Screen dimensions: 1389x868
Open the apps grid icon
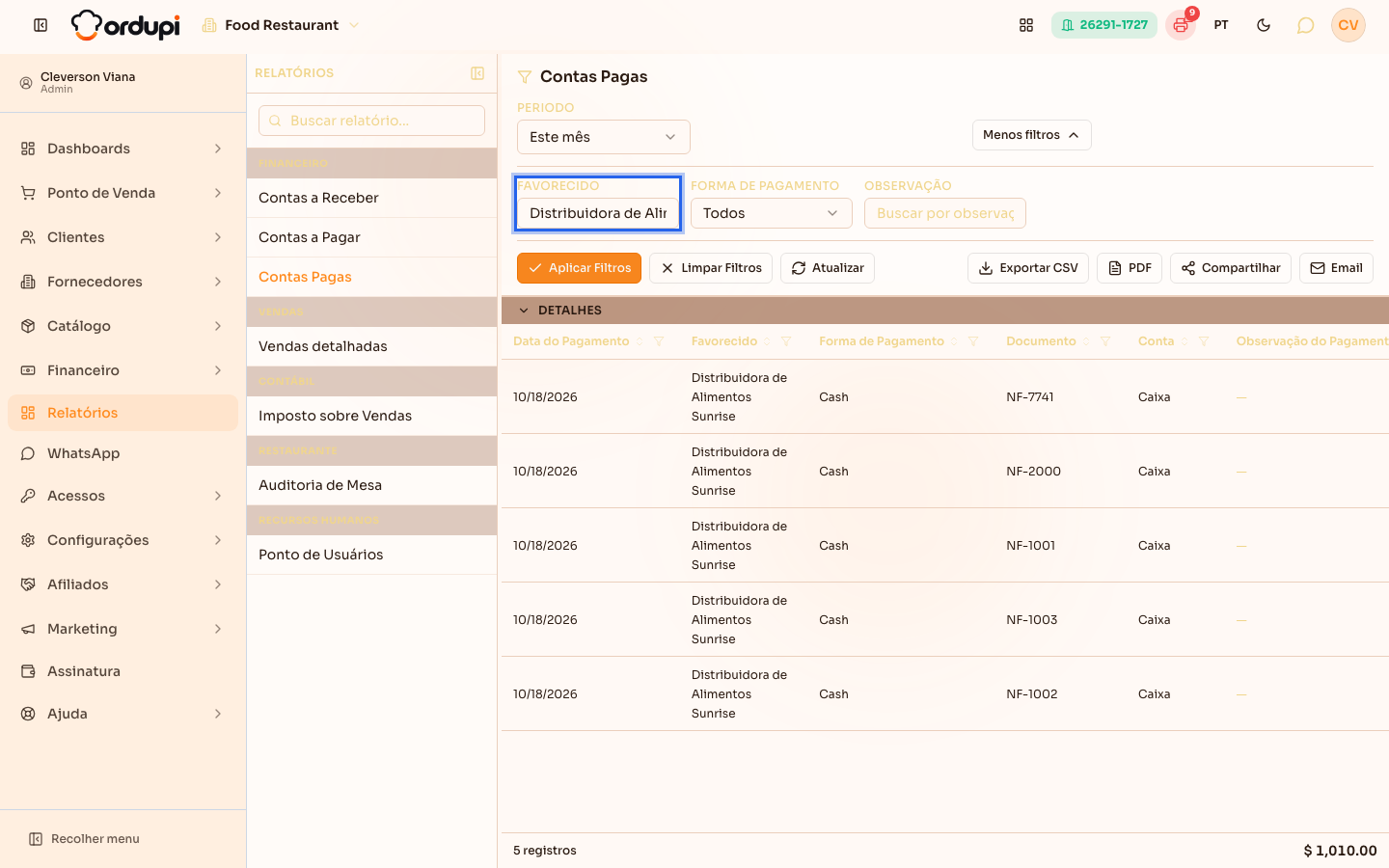[x=1026, y=25]
